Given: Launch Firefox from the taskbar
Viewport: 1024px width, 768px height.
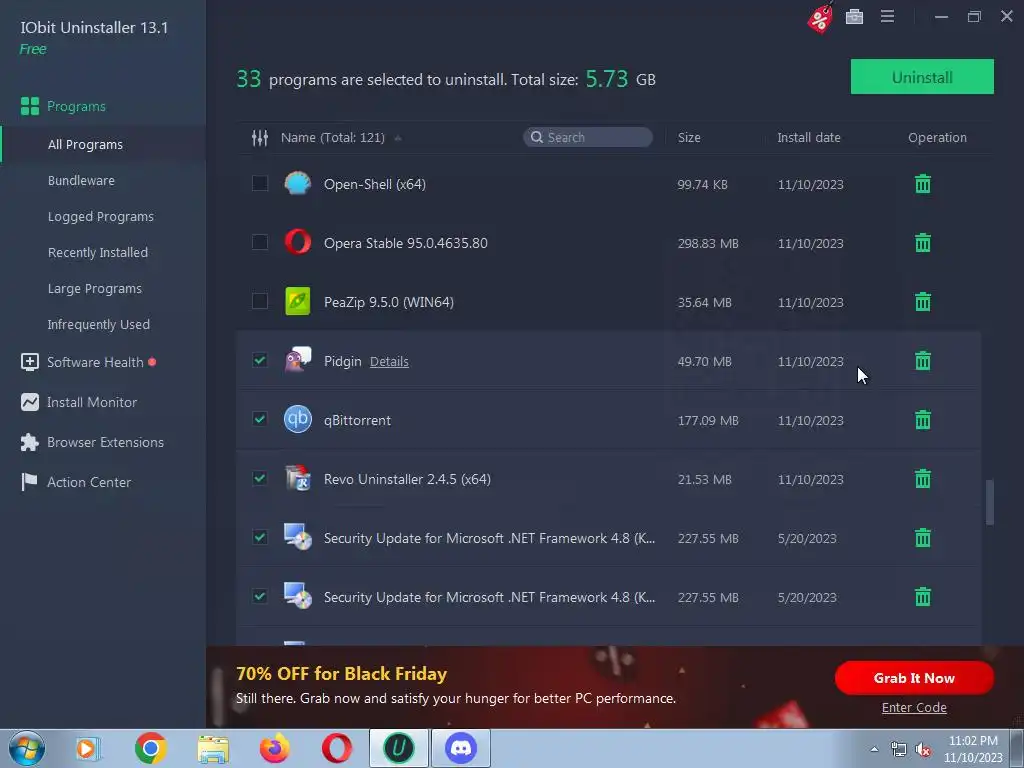Looking at the screenshot, I should pyautogui.click(x=274, y=748).
